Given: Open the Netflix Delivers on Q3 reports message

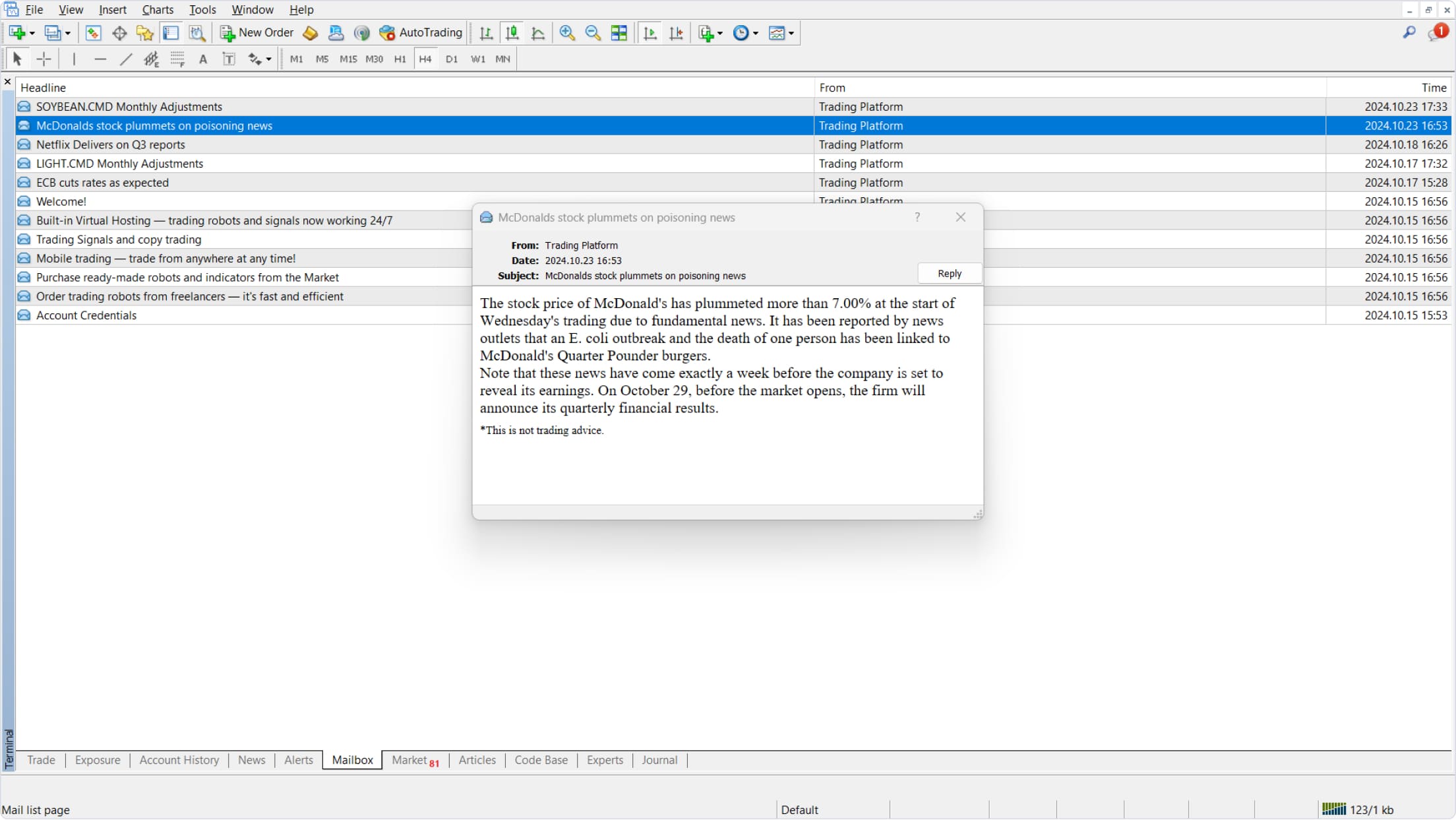Looking at the screenshot, I should (111, 144).
